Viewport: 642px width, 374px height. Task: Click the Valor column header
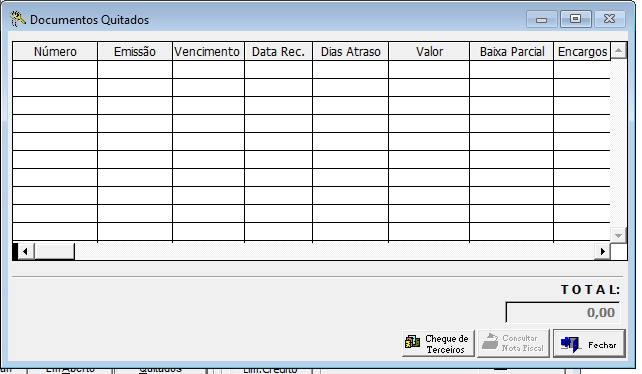pyautogui.click(x=429, y=51)
